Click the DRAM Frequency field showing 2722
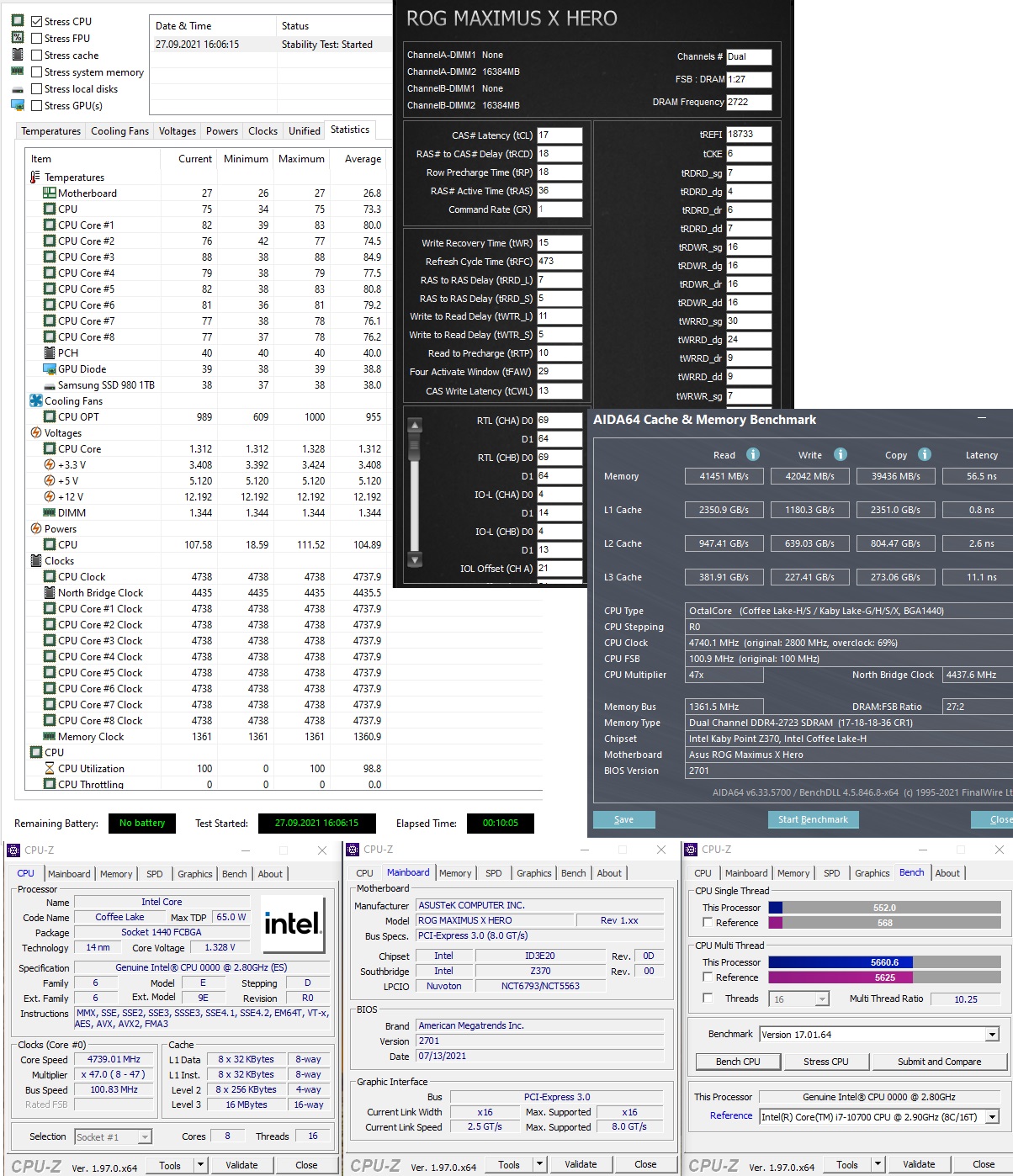 (749, 102)
